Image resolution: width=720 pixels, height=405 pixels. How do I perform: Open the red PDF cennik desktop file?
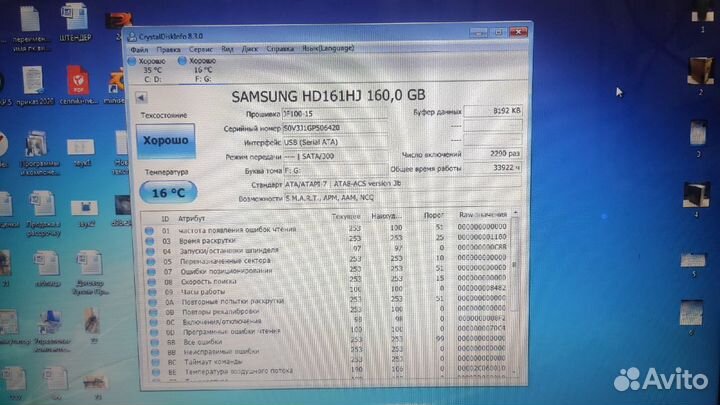(79, 85)
